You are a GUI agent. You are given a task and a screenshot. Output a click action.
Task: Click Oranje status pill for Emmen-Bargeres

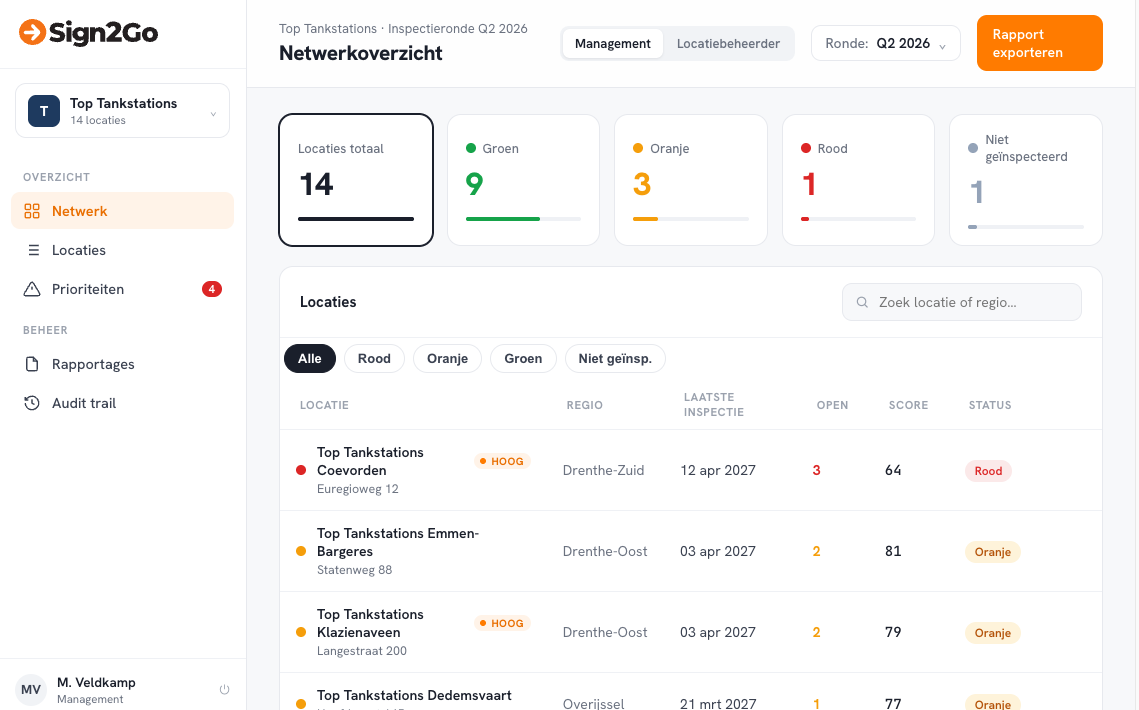992,552
